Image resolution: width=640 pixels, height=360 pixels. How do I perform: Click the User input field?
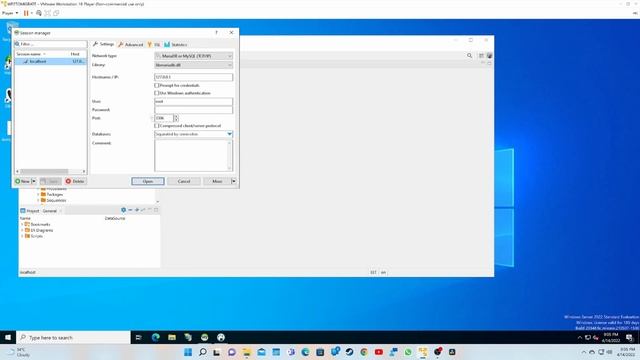[193, 101]
